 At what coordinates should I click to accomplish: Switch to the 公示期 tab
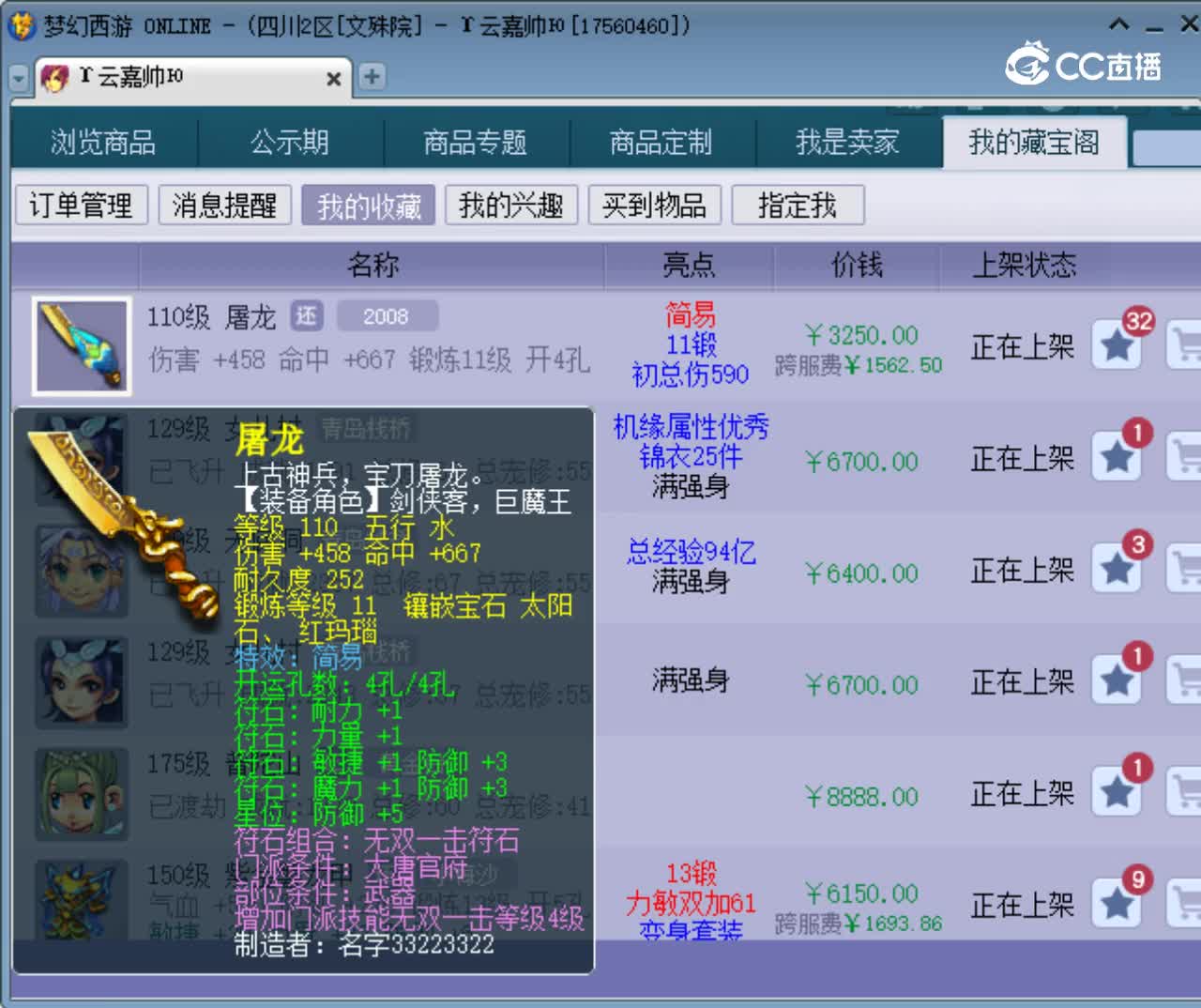click(x=290, y=143)
